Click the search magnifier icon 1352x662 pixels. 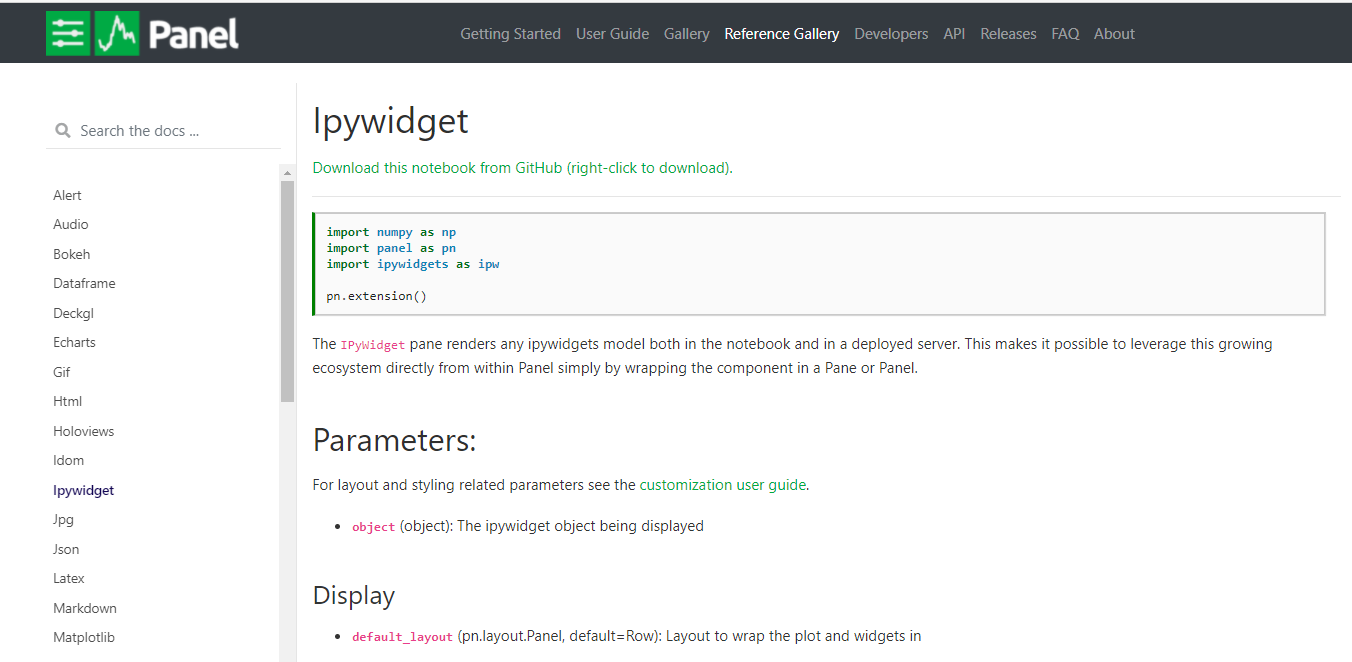[63, 131]
